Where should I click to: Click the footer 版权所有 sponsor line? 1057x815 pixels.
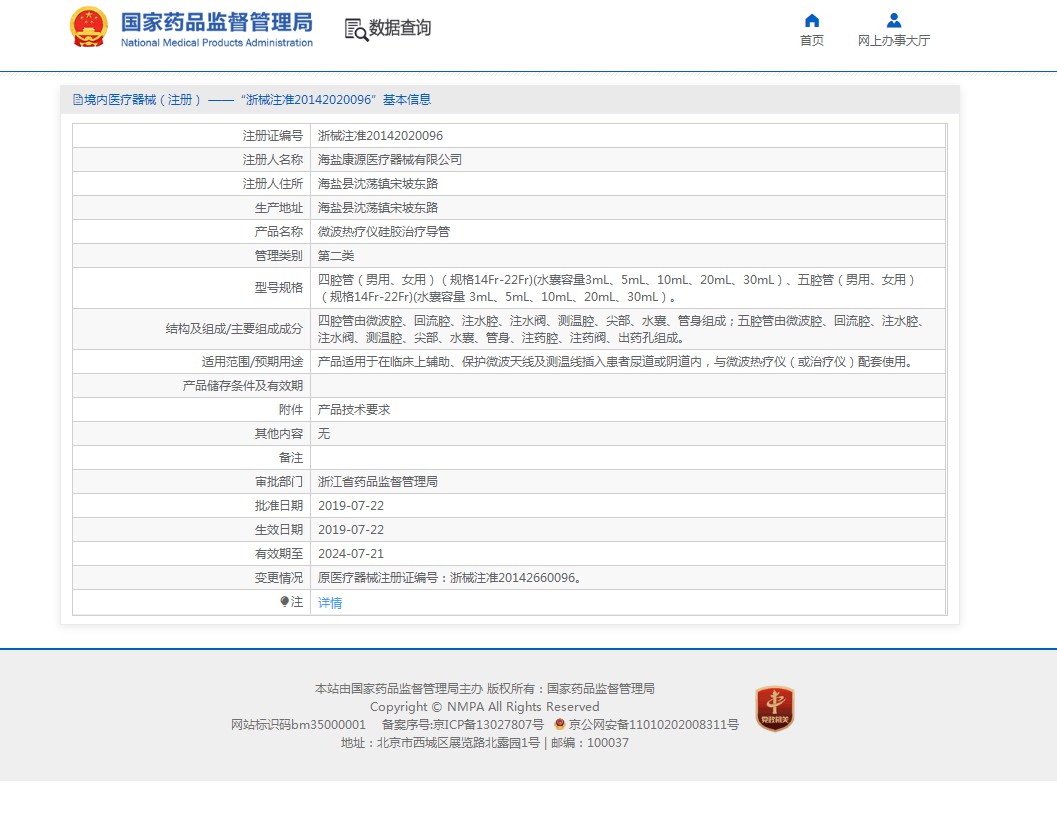[x=485, y=688]
